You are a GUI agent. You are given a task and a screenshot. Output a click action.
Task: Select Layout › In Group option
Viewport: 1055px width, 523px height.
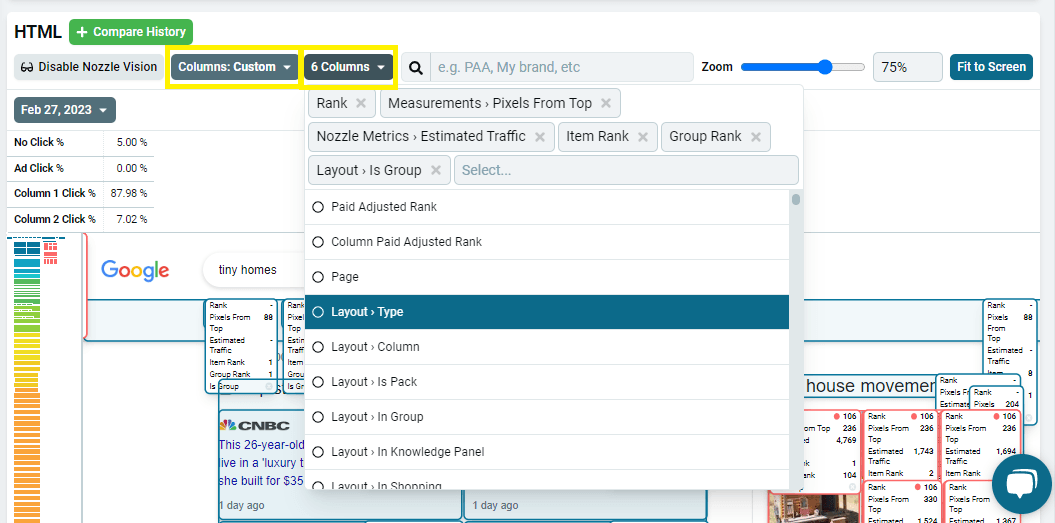[x=547, y=417]
